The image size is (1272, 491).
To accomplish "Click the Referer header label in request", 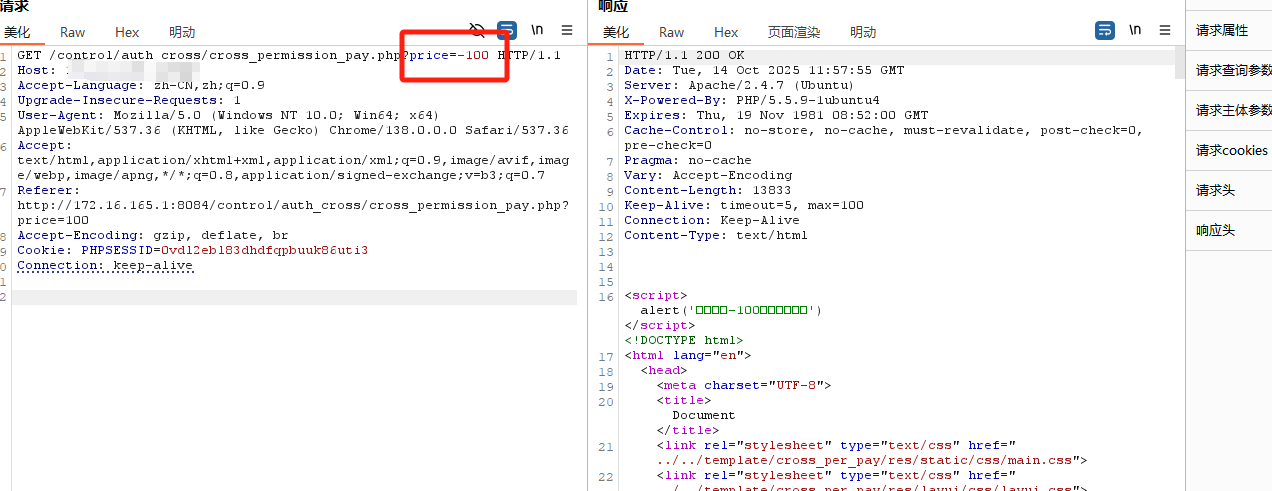I will (48, 190).
